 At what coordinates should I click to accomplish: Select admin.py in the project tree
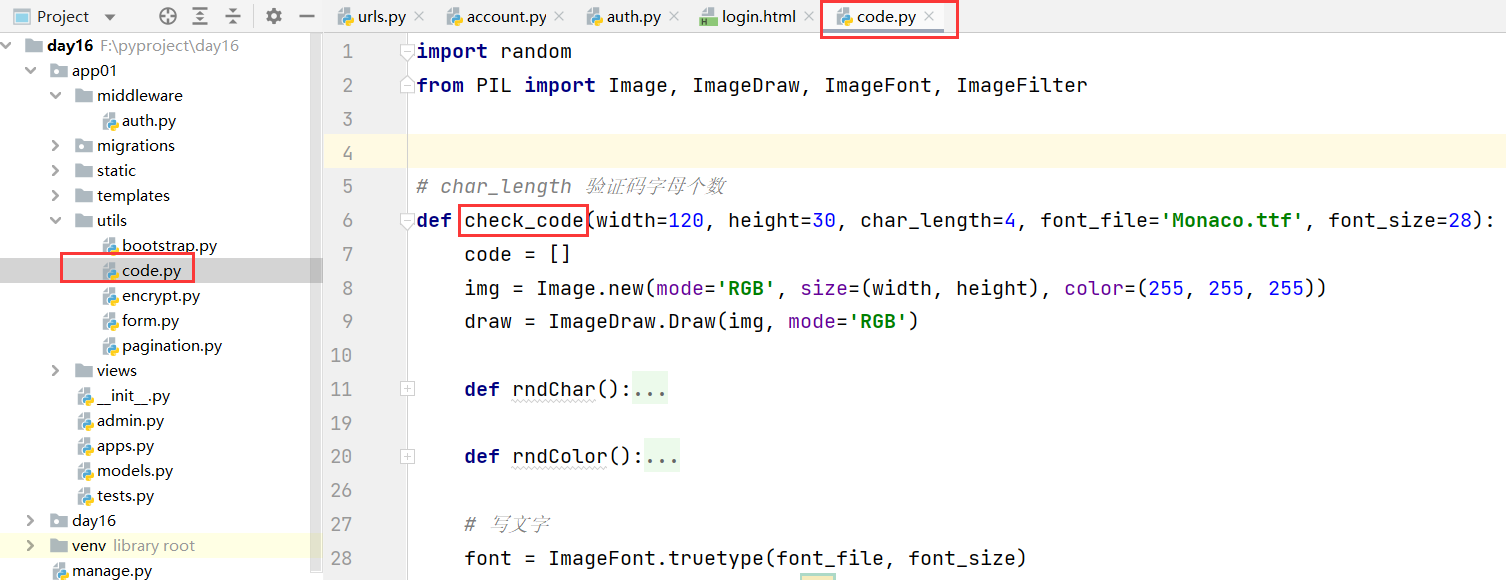point(130,421)
